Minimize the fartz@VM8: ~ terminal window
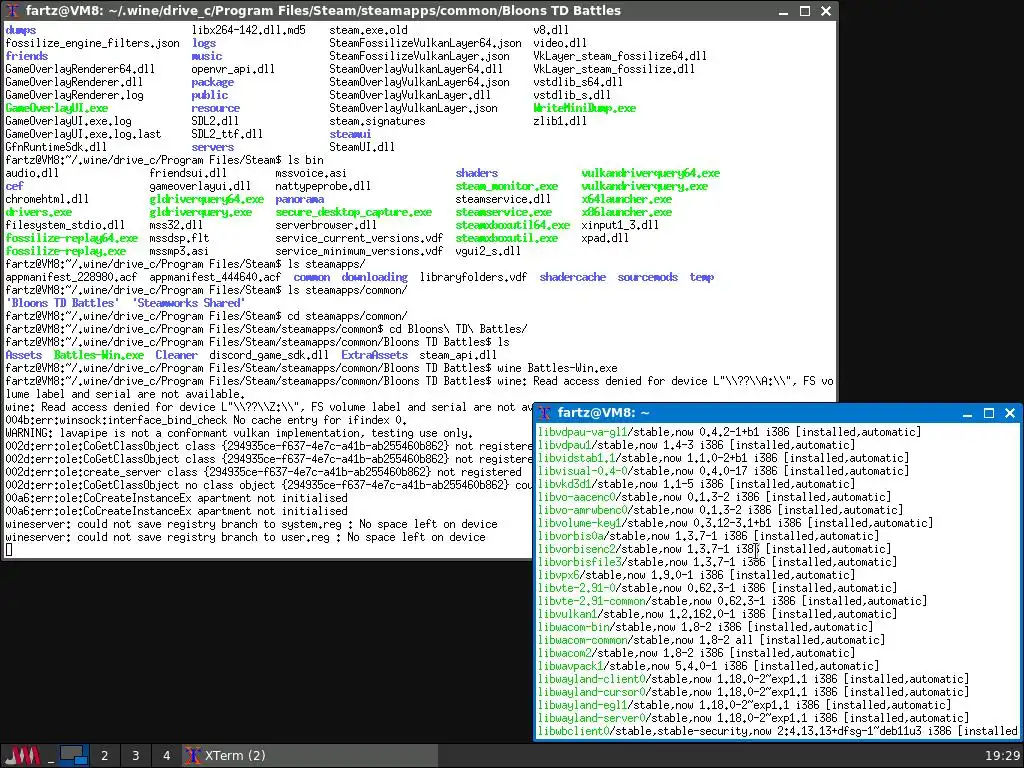Screen dimensions: 1024x768 coord(968,413)
